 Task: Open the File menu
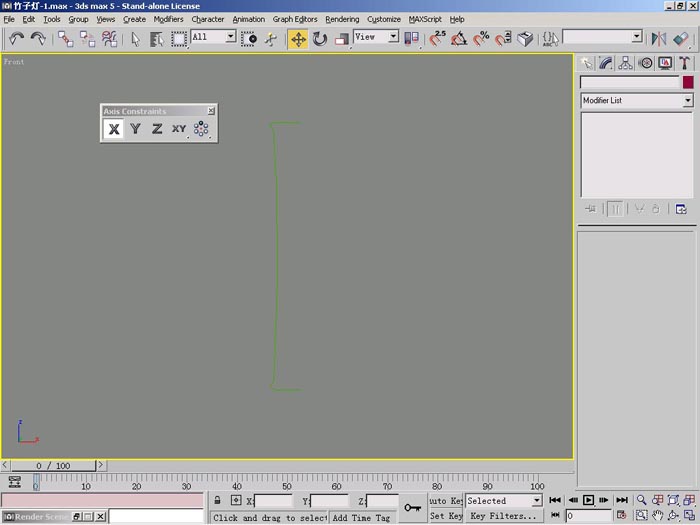coord(9,19)
